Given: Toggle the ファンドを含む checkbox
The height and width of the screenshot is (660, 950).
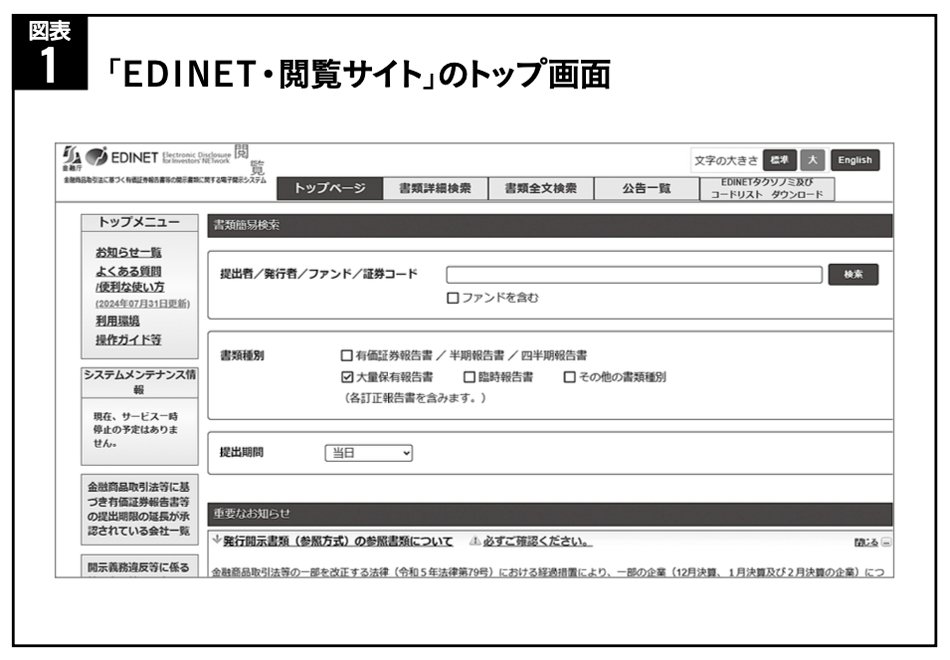Looking at the screenshot, I should [x=452, y=298].
